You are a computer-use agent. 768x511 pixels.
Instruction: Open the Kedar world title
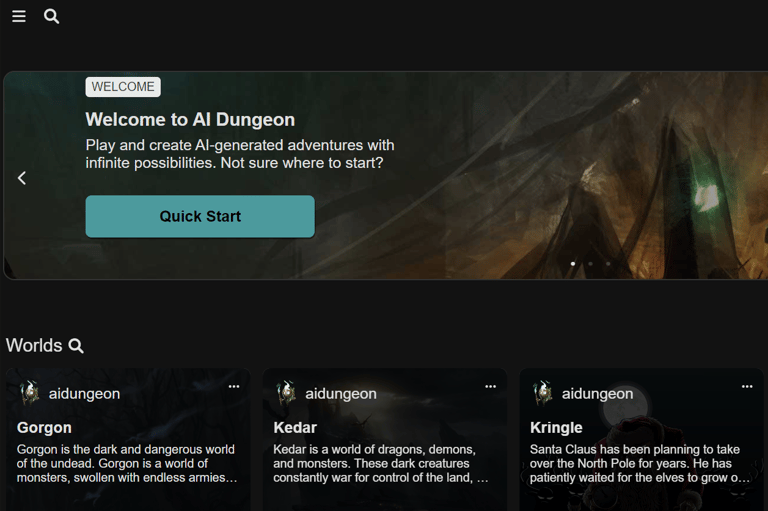(295, 428)
